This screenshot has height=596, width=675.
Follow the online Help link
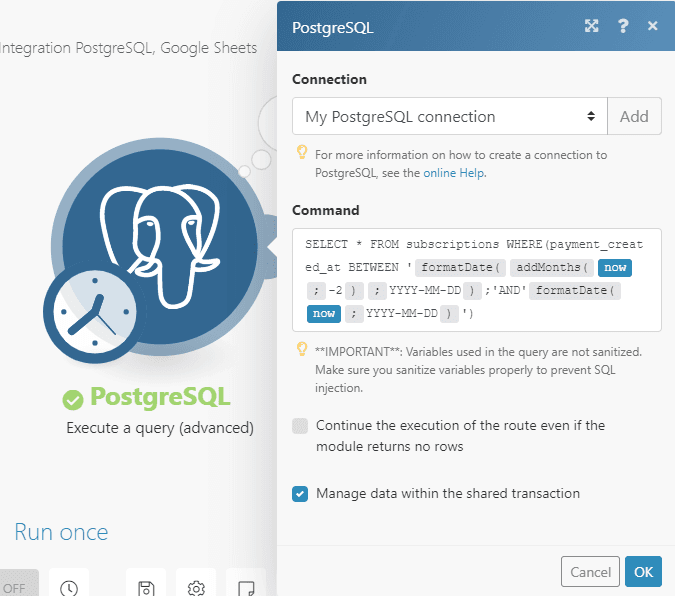[454, 173]
